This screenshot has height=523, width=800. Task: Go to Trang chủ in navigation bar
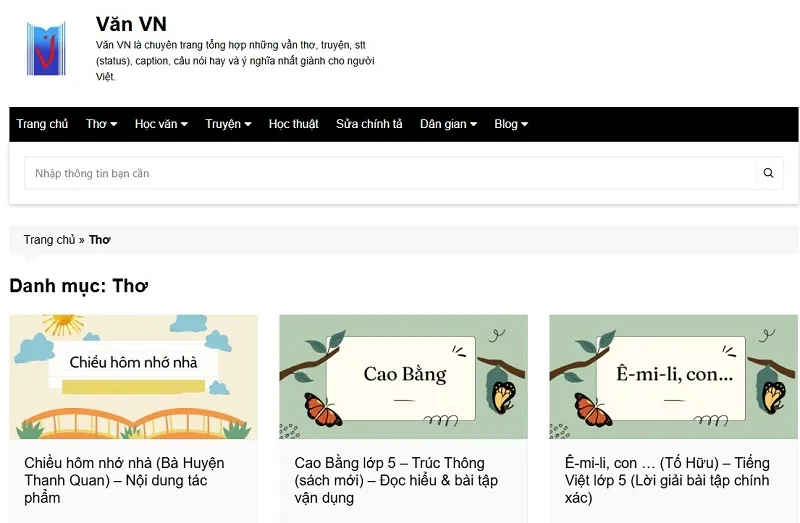42,124
